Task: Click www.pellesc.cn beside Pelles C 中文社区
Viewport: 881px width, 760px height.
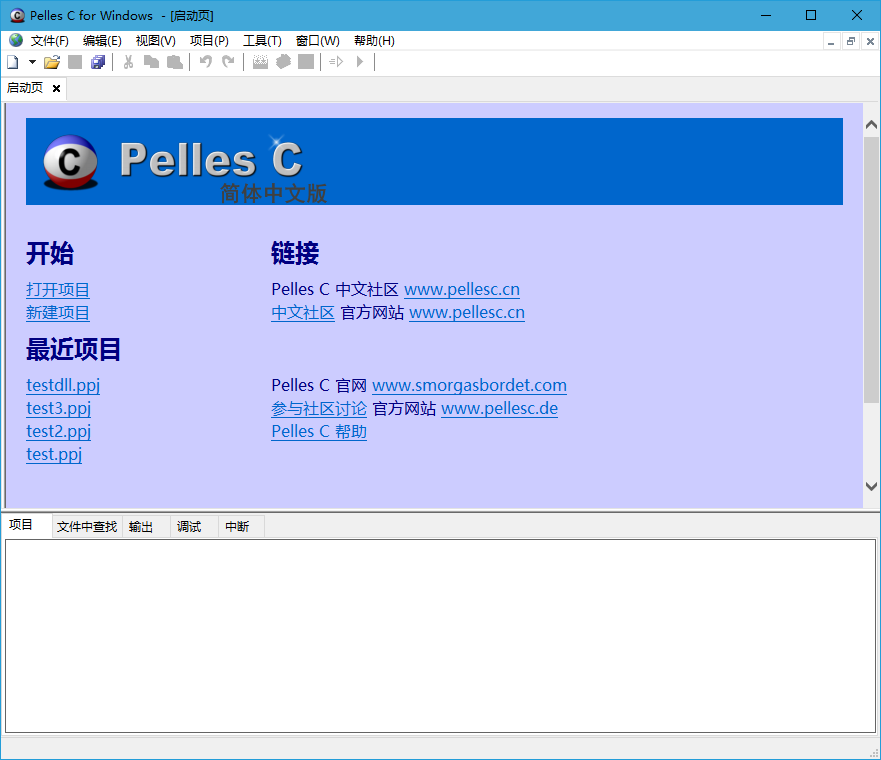Action: pyautogui.click(x=462, y=289)
